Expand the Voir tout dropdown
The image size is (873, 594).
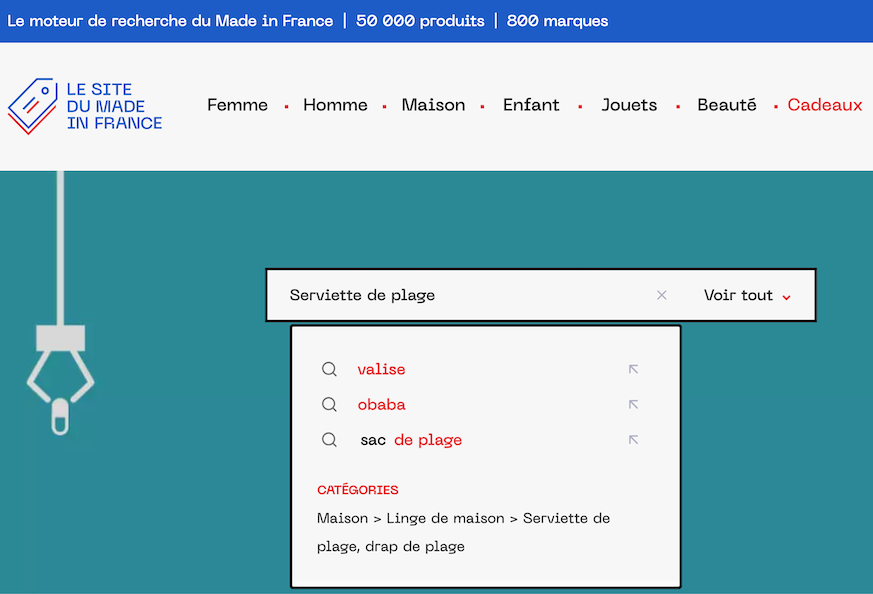pos(747,295)
